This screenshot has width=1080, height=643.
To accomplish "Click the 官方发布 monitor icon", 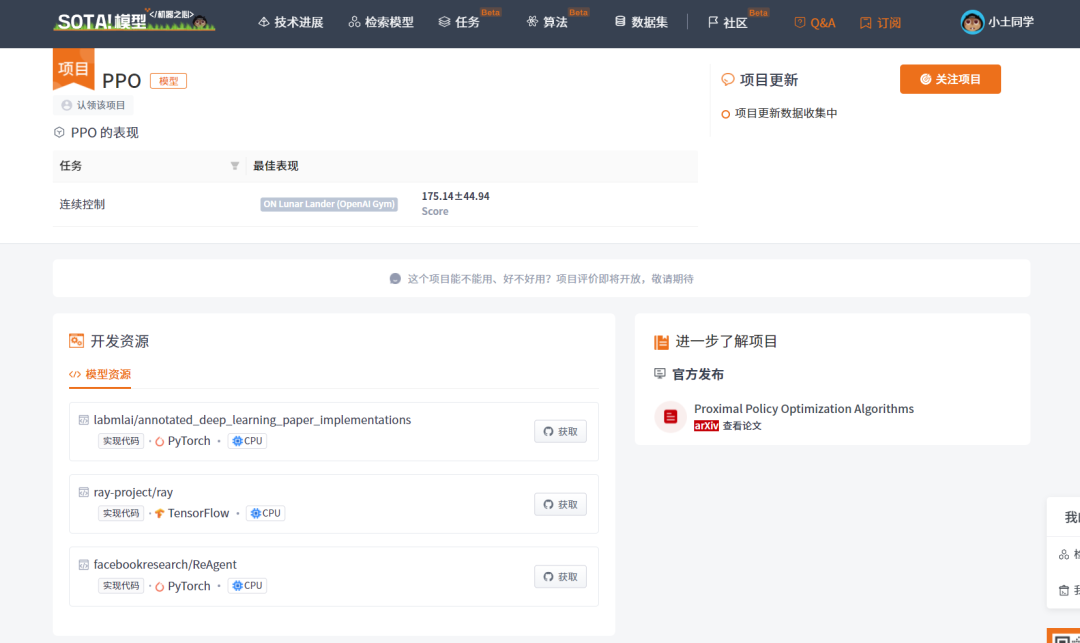I will tap(660, 374).
